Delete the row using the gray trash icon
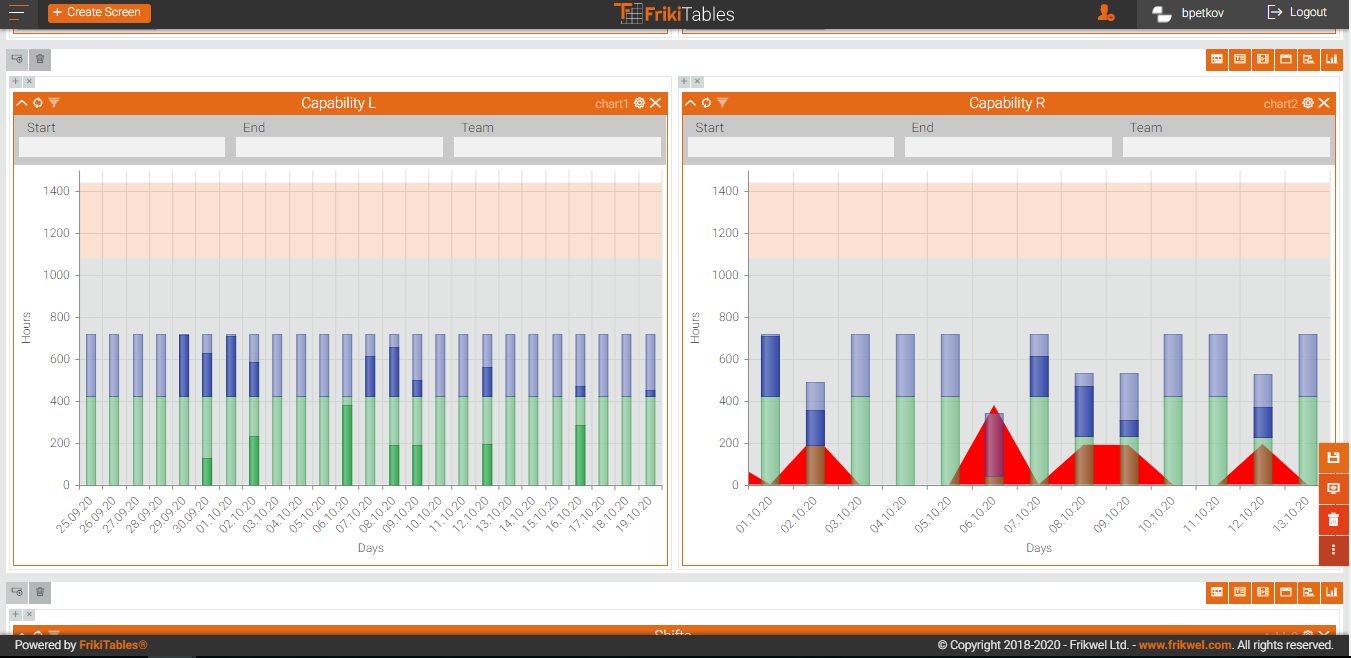 pyautogui.click(x=40, y=59)
